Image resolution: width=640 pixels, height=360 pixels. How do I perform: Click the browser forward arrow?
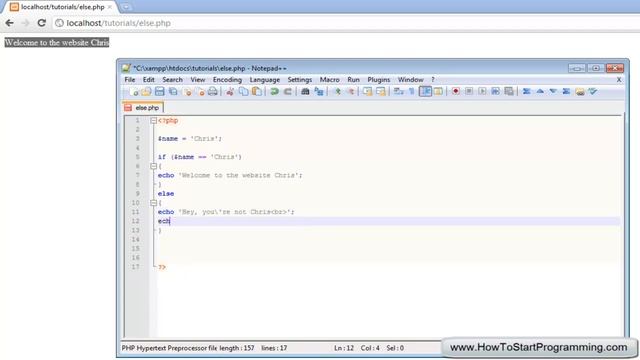25,23
